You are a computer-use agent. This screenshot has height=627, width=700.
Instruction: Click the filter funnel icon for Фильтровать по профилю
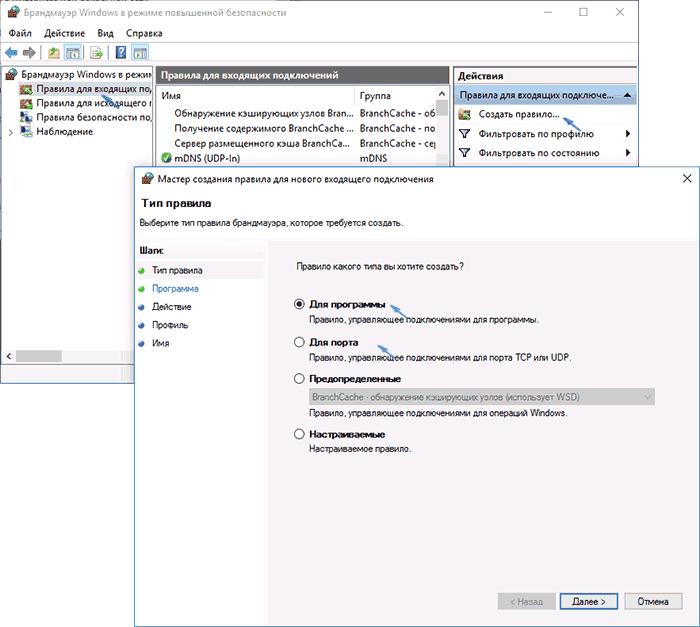tap(464, 134)
